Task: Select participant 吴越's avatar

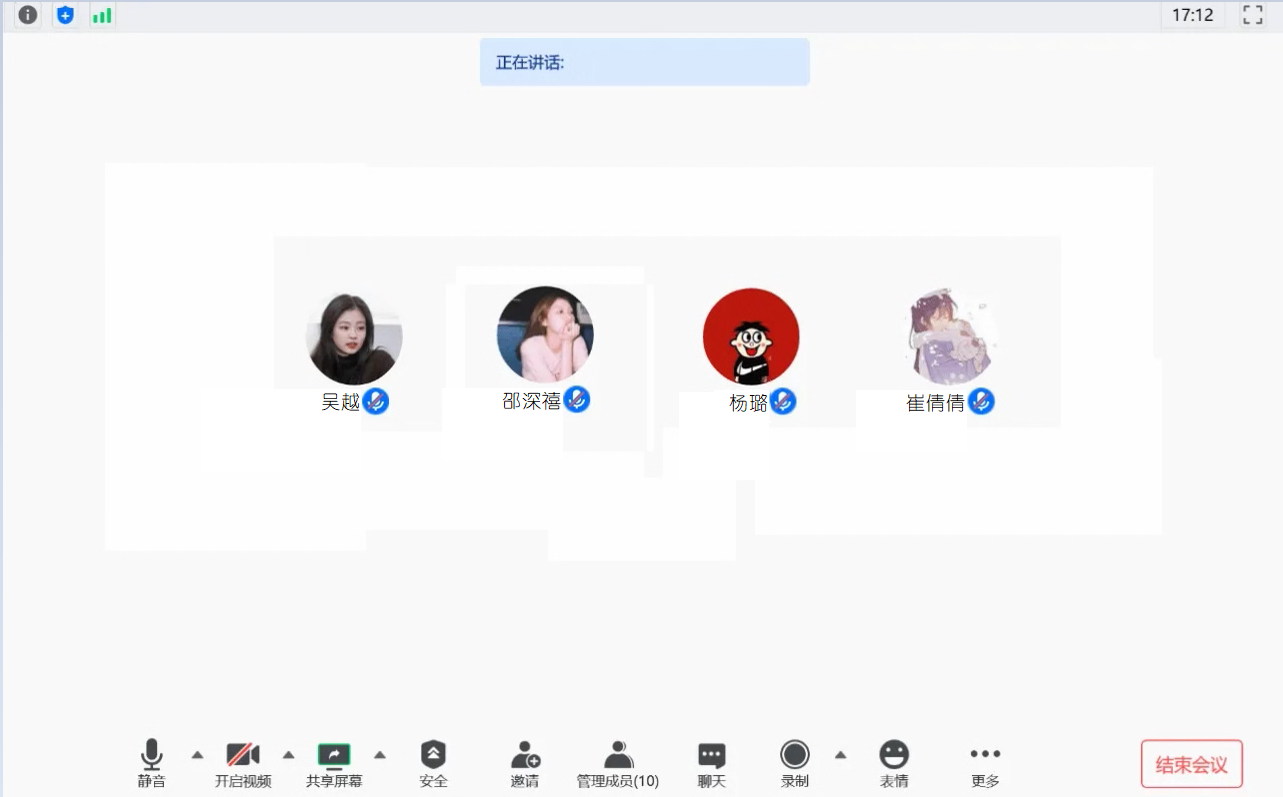Action: pyautogui.click(x=354, y=338)
